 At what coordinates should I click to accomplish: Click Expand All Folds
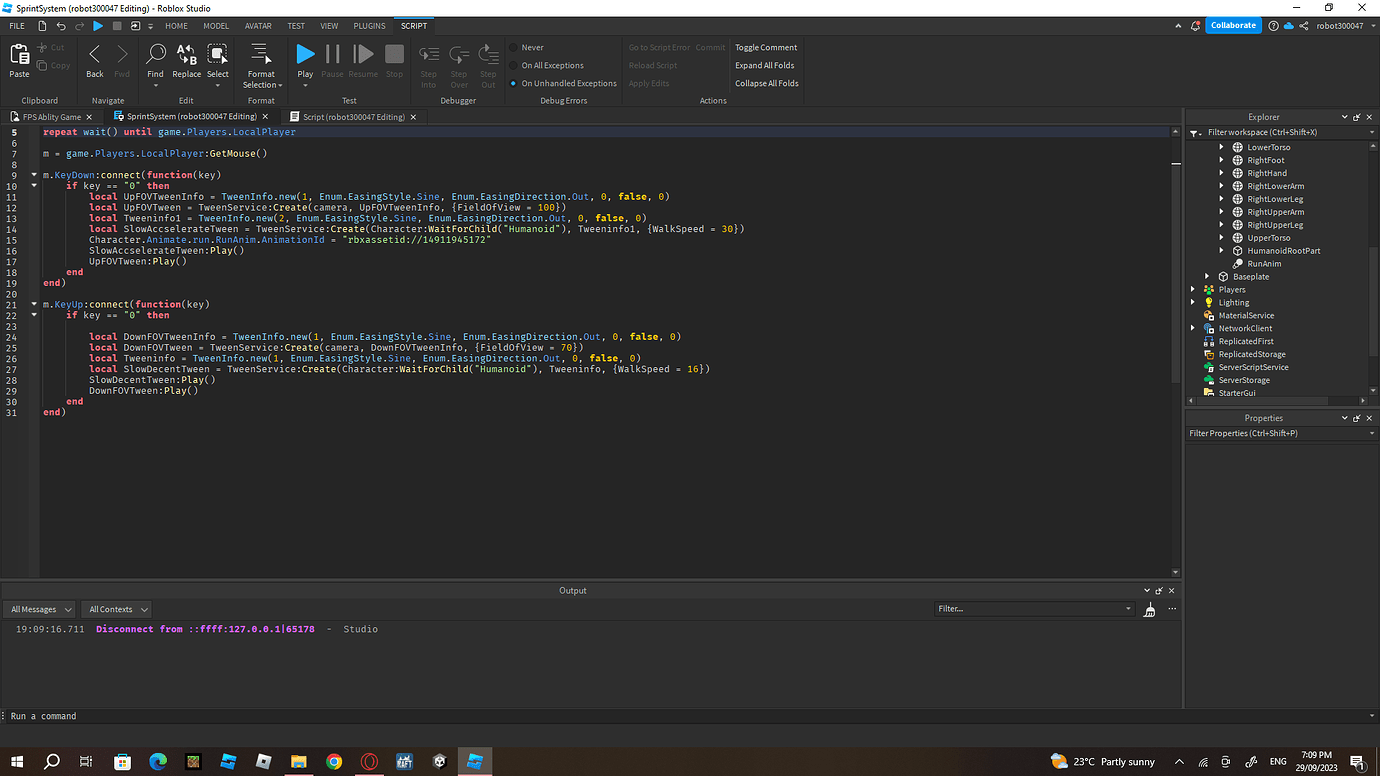click(765, 65)
